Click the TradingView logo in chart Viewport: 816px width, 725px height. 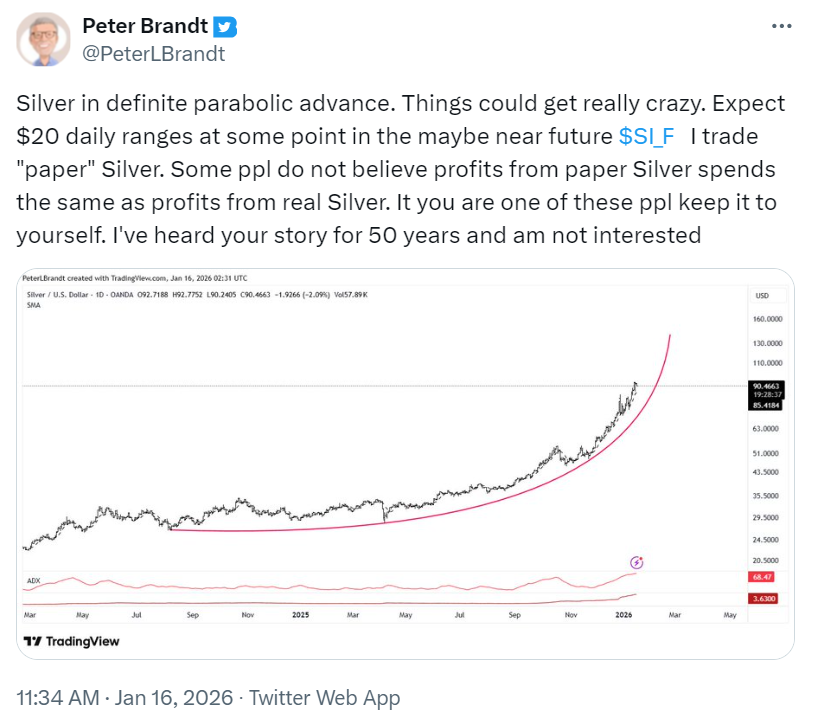(x=72, y=641)
